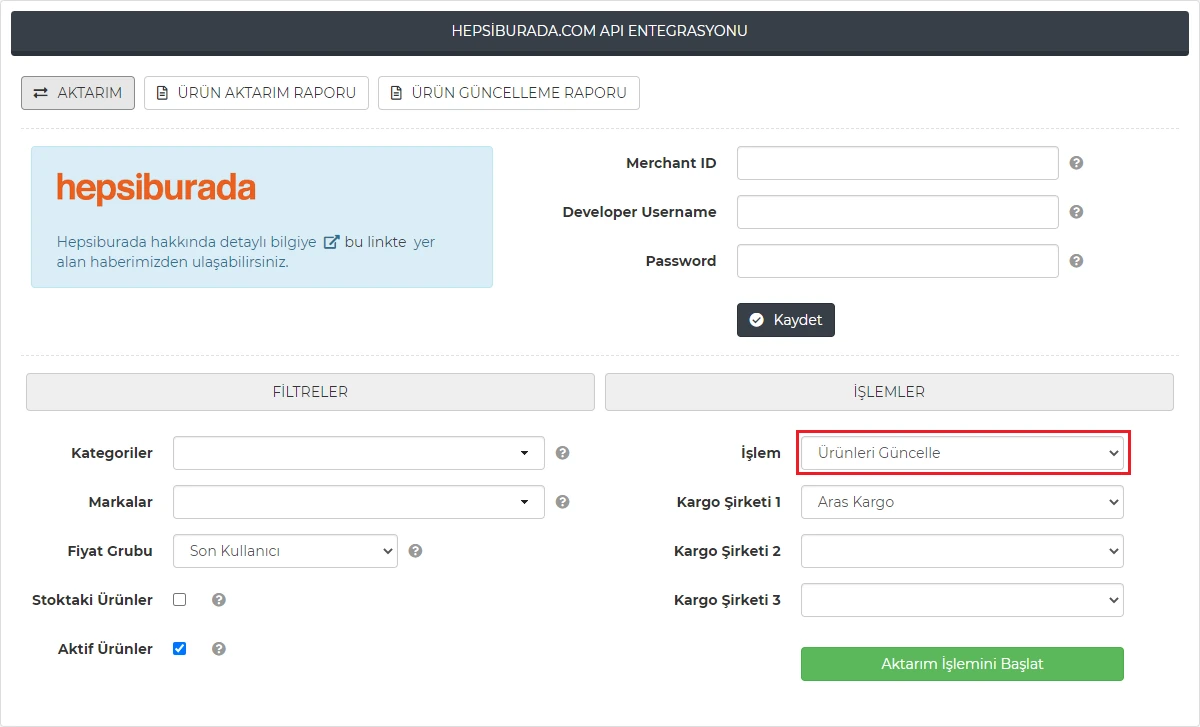Image resolution: width=1200 pixels, height=727 pixels.
Task: Click help icon beside Aktif Ürünler checkbox
Action: tap(218, 649)
